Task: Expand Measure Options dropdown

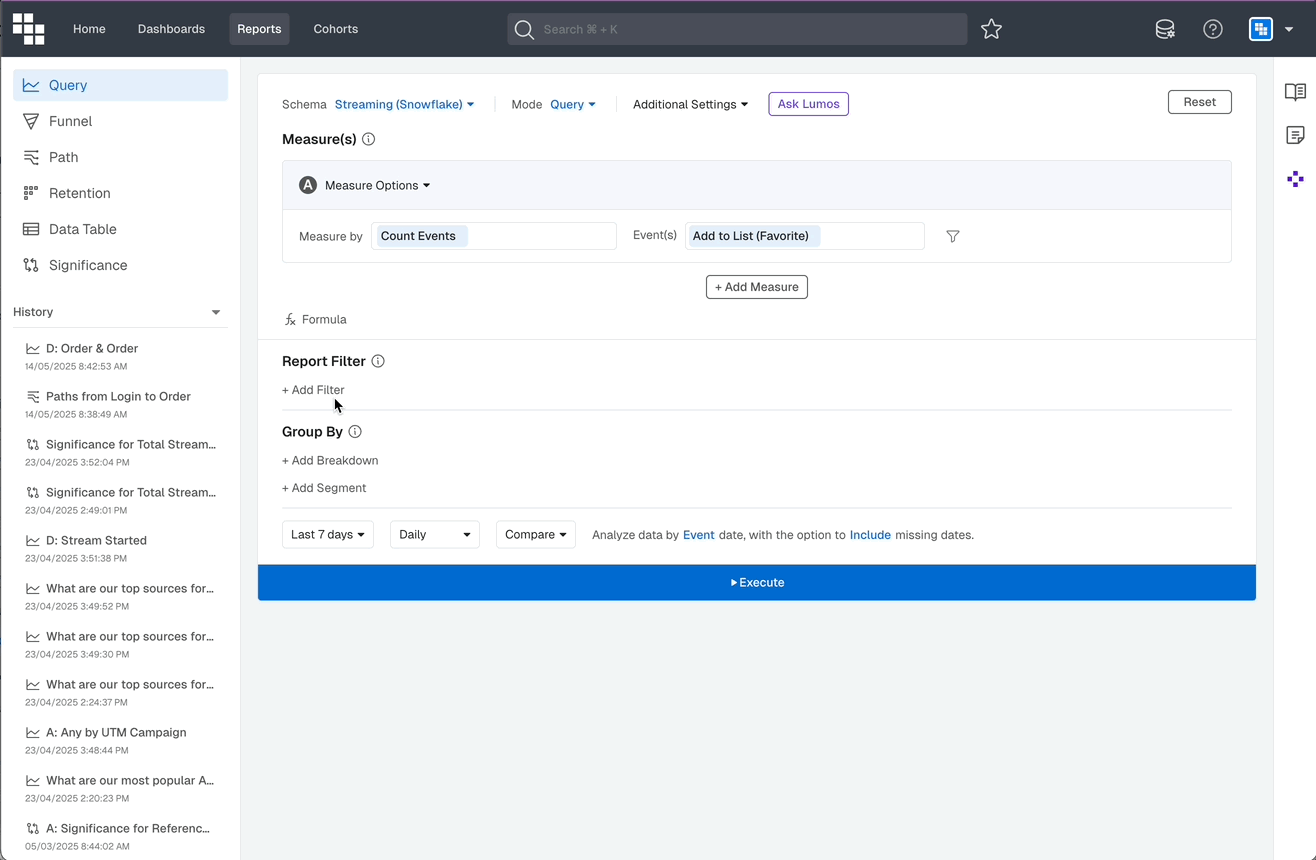Action: 377,185
